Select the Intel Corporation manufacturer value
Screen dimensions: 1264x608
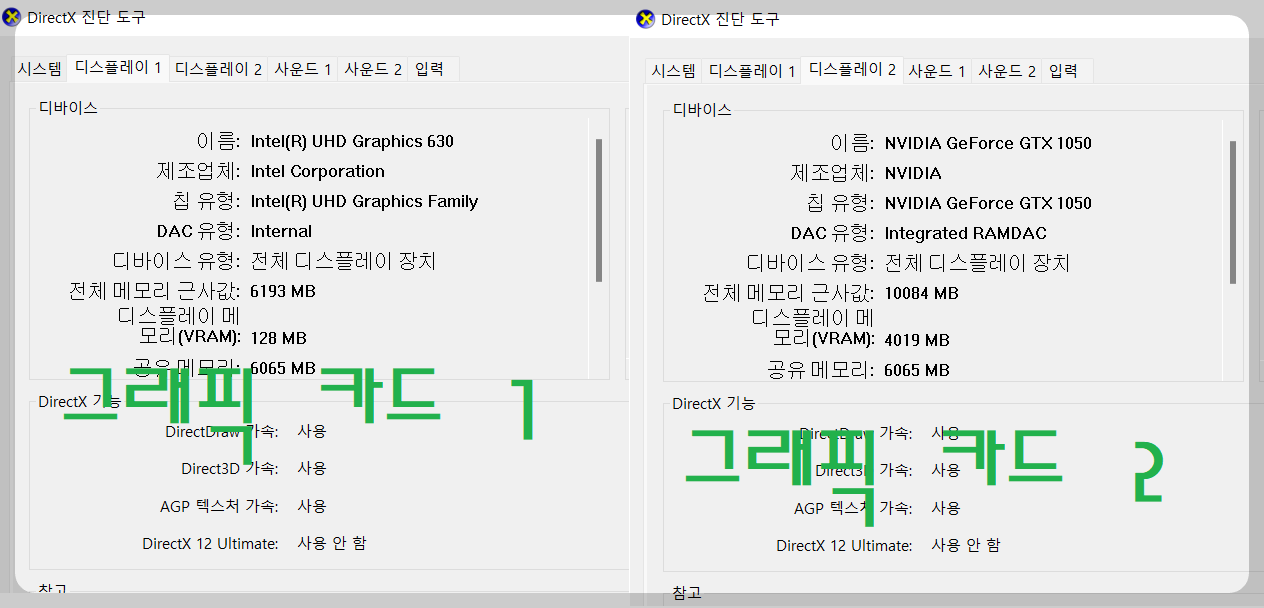pos(318,171)
